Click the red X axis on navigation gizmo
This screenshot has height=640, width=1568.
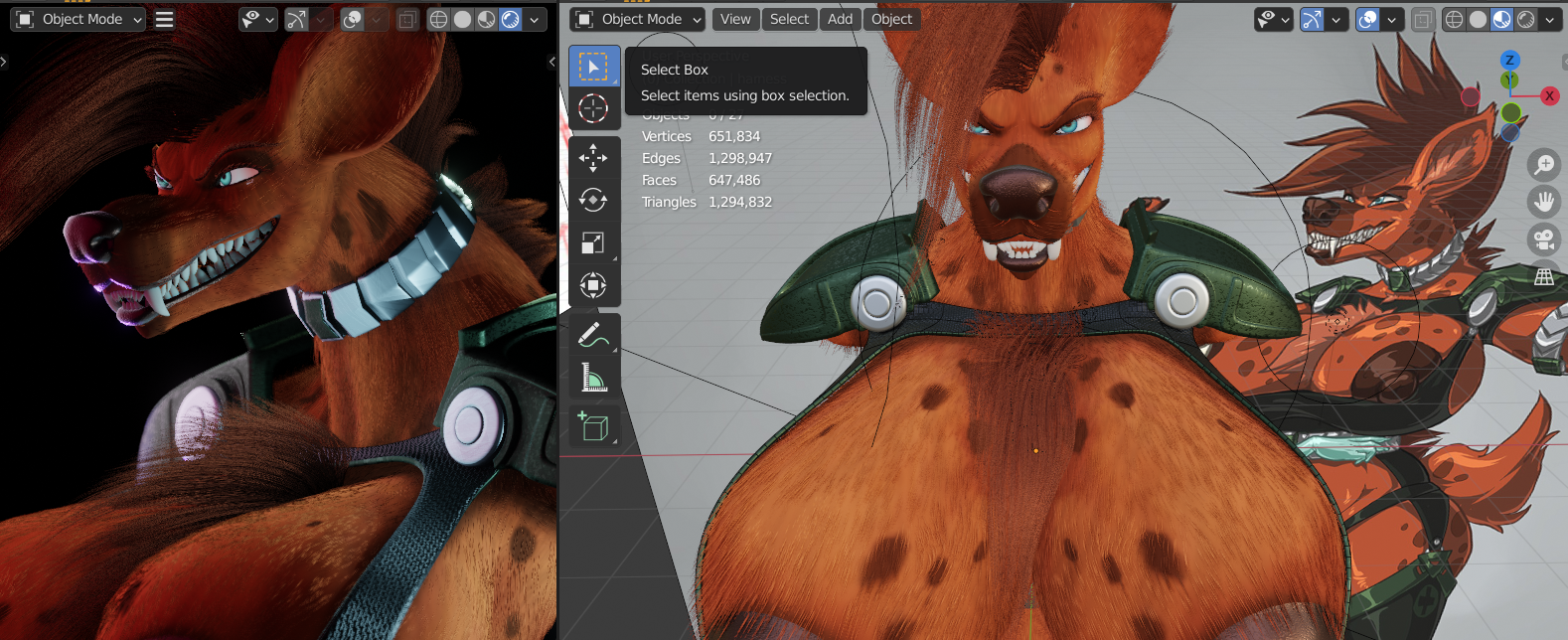pyautogui.click(x=1549, y=95)
